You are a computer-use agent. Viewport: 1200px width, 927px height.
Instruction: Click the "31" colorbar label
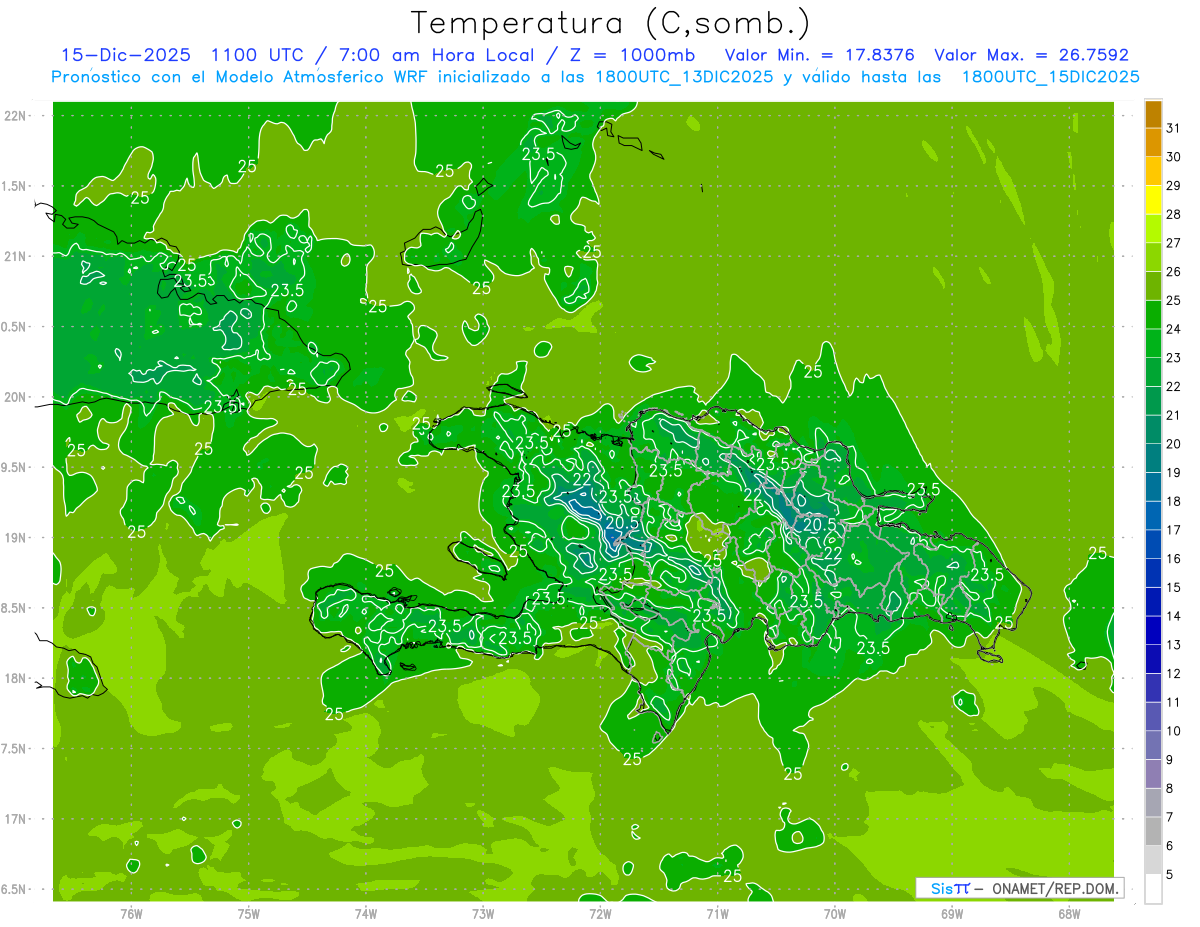click(x=1174, y=128)
